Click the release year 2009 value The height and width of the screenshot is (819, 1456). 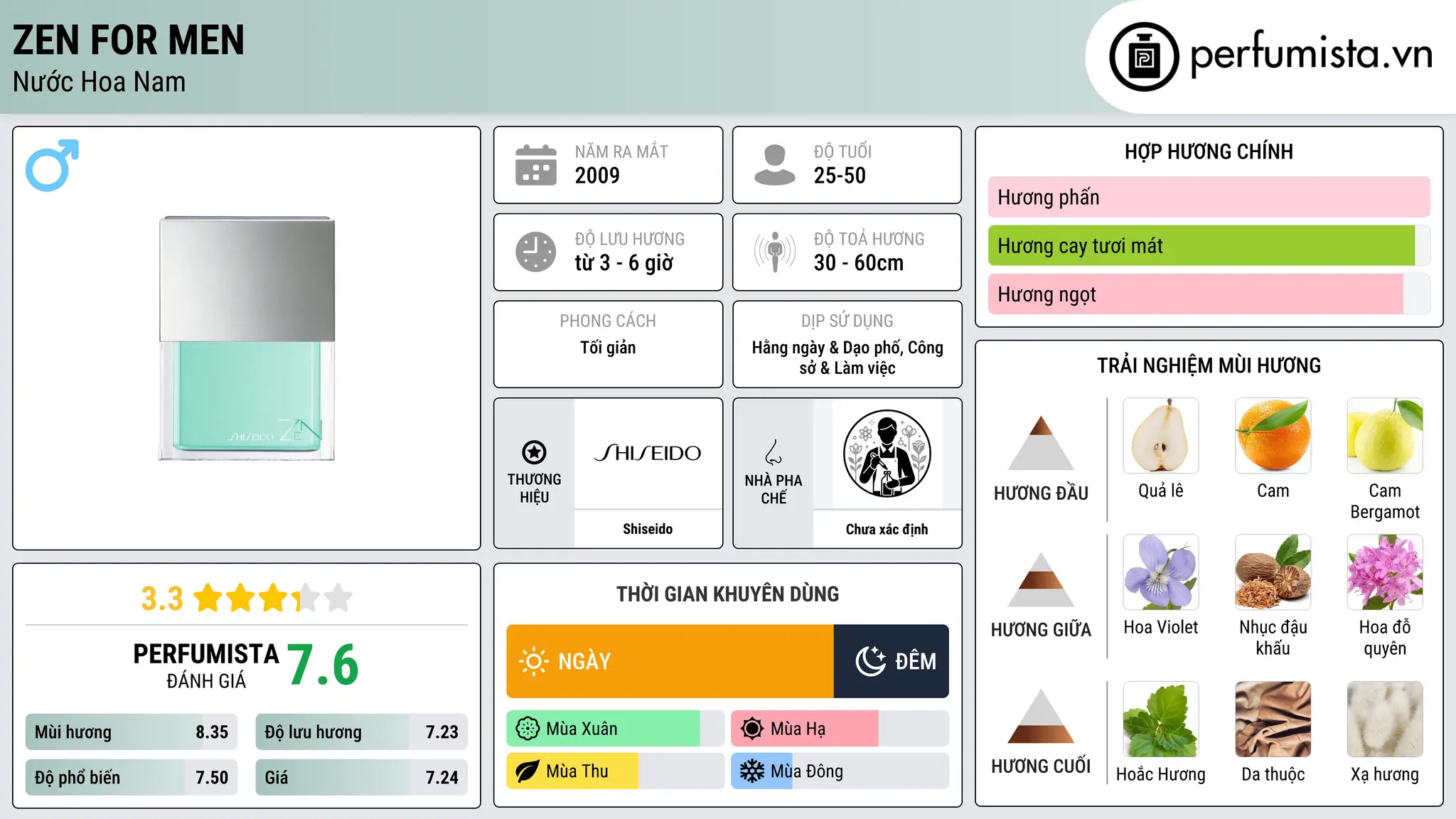(x=597, y=176)
